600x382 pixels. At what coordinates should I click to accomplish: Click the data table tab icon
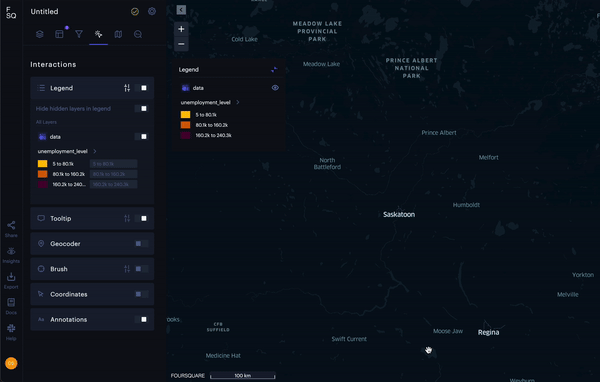pos(59,34)
